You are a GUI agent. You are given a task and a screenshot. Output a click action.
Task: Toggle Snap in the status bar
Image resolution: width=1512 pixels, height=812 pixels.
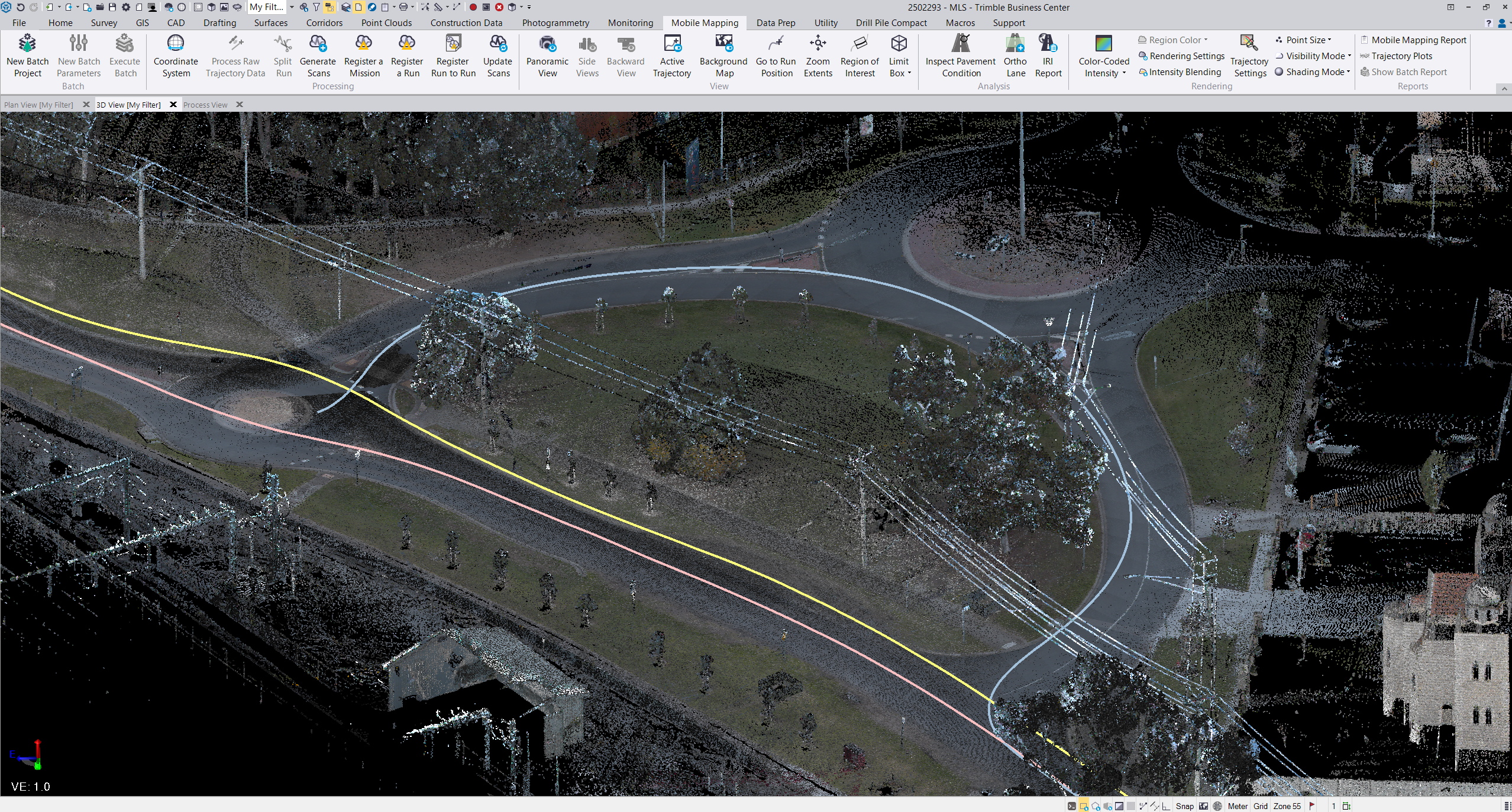pyautogui.click(x=1184, y=806)
